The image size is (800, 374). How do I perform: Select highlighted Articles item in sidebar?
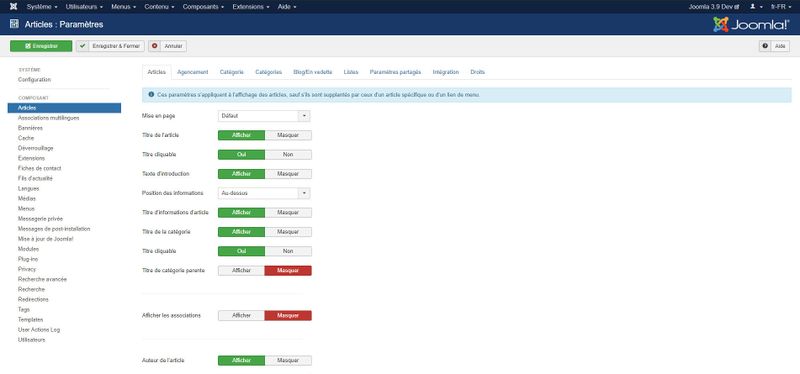coord(64,108)
